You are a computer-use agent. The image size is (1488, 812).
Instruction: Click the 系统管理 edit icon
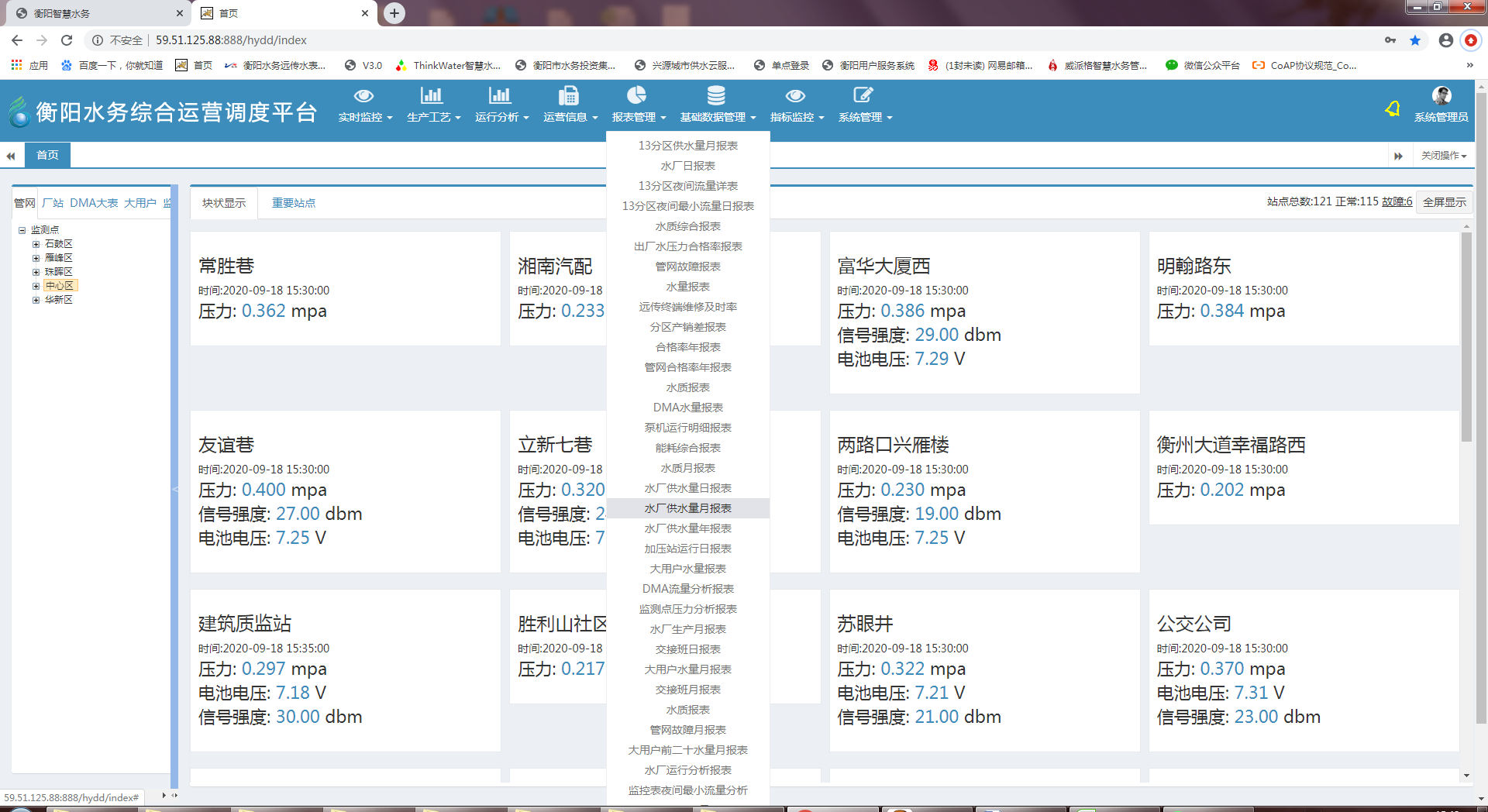pos(863,95)
